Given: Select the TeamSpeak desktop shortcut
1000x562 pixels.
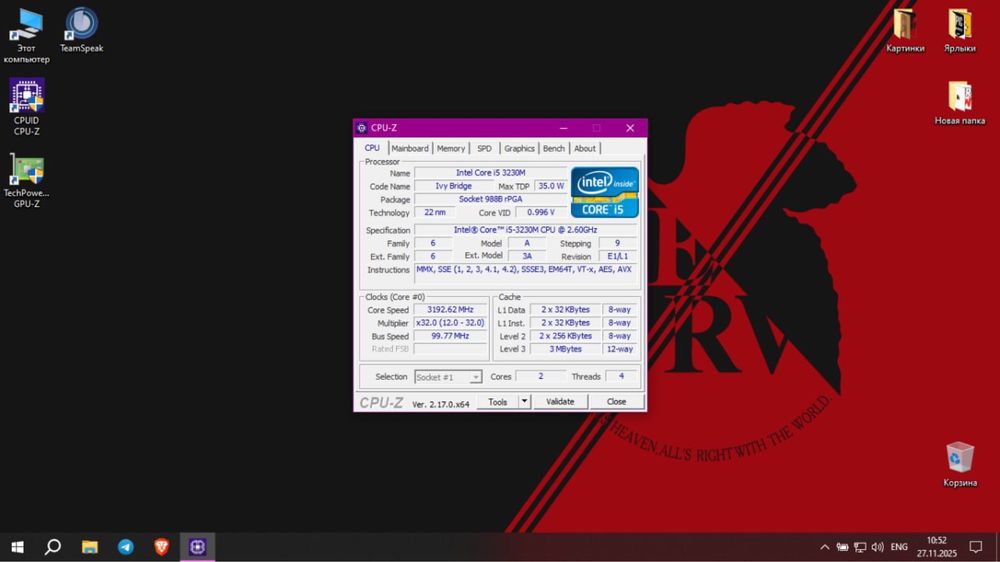Looking at the screenshot, I should click(82, 30).
